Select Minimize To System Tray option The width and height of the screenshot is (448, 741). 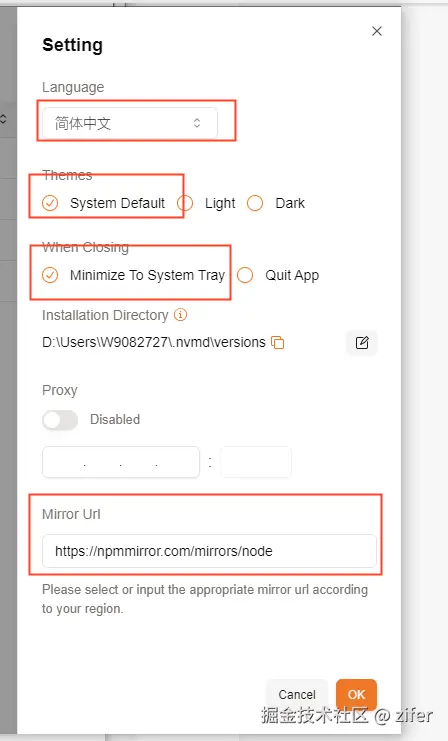point(133,275)
